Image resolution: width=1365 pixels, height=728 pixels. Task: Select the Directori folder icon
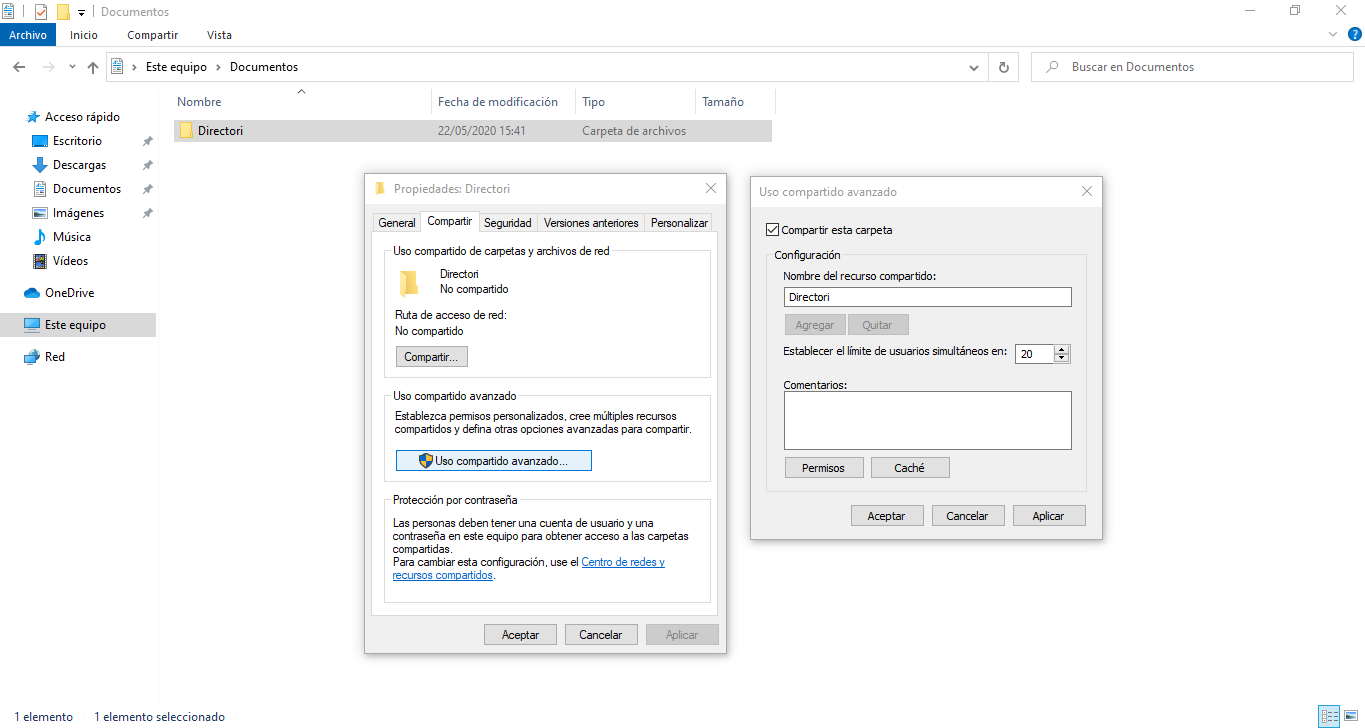[186, 131]
